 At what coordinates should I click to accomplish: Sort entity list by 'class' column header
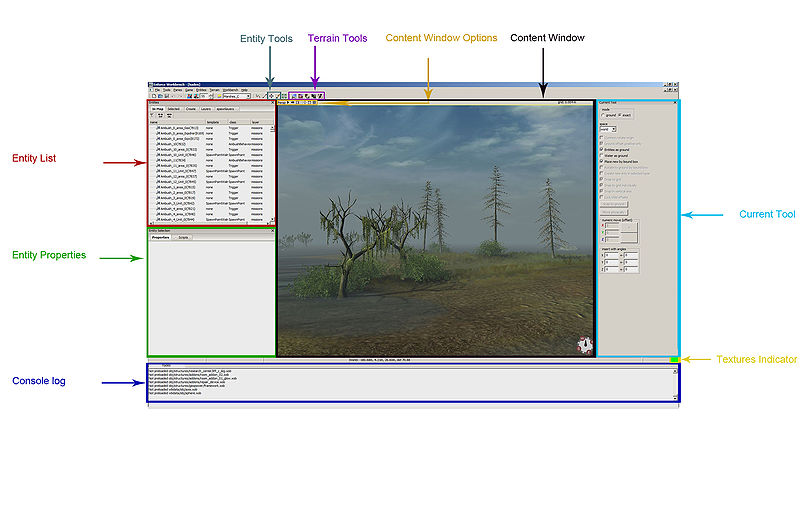(x=233, y=122)
